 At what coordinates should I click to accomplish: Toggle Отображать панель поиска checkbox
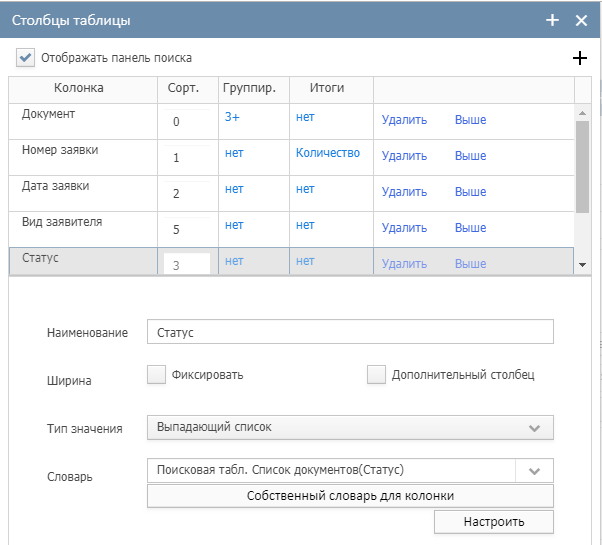tap(26, 58)
